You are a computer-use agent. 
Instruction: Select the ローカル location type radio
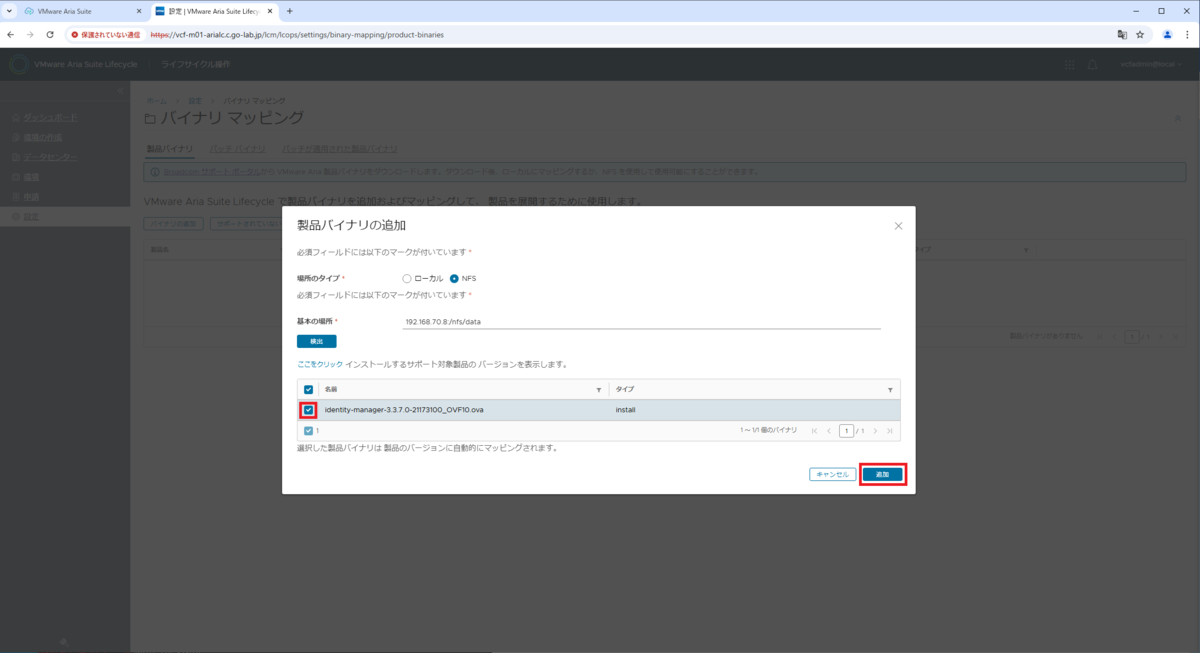click(x=406, y=278)
